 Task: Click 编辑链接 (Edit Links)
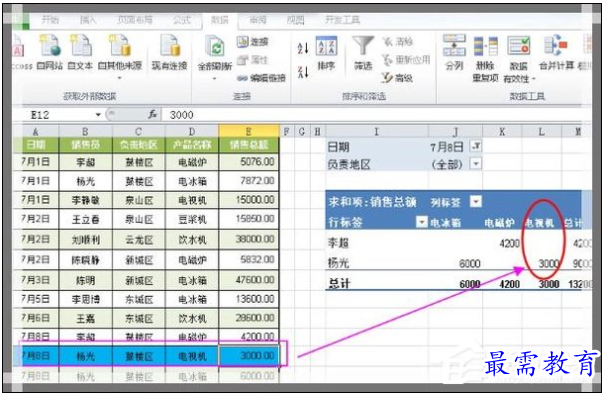pos(261,78)
